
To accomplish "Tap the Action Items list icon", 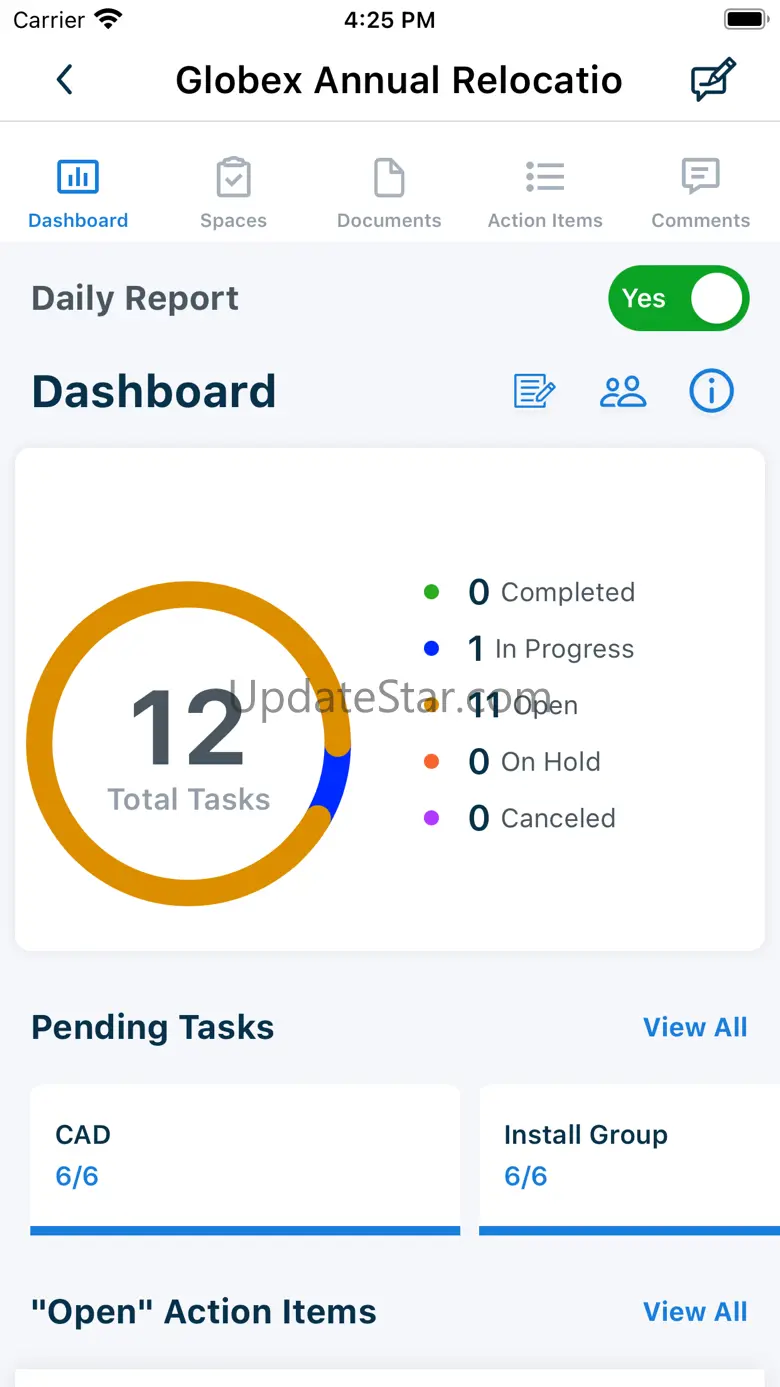I will point(545,178).
